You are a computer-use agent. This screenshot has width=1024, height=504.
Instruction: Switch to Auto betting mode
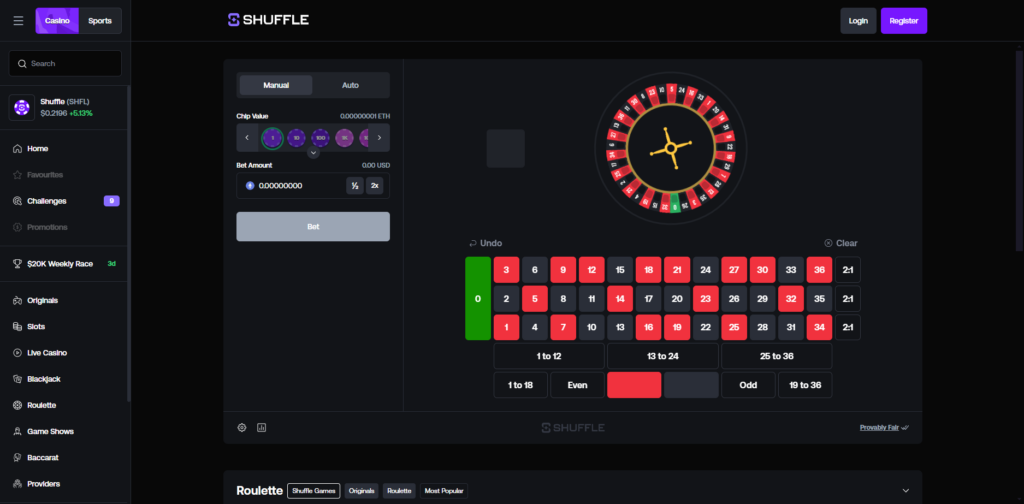click(x=350, y=85)
